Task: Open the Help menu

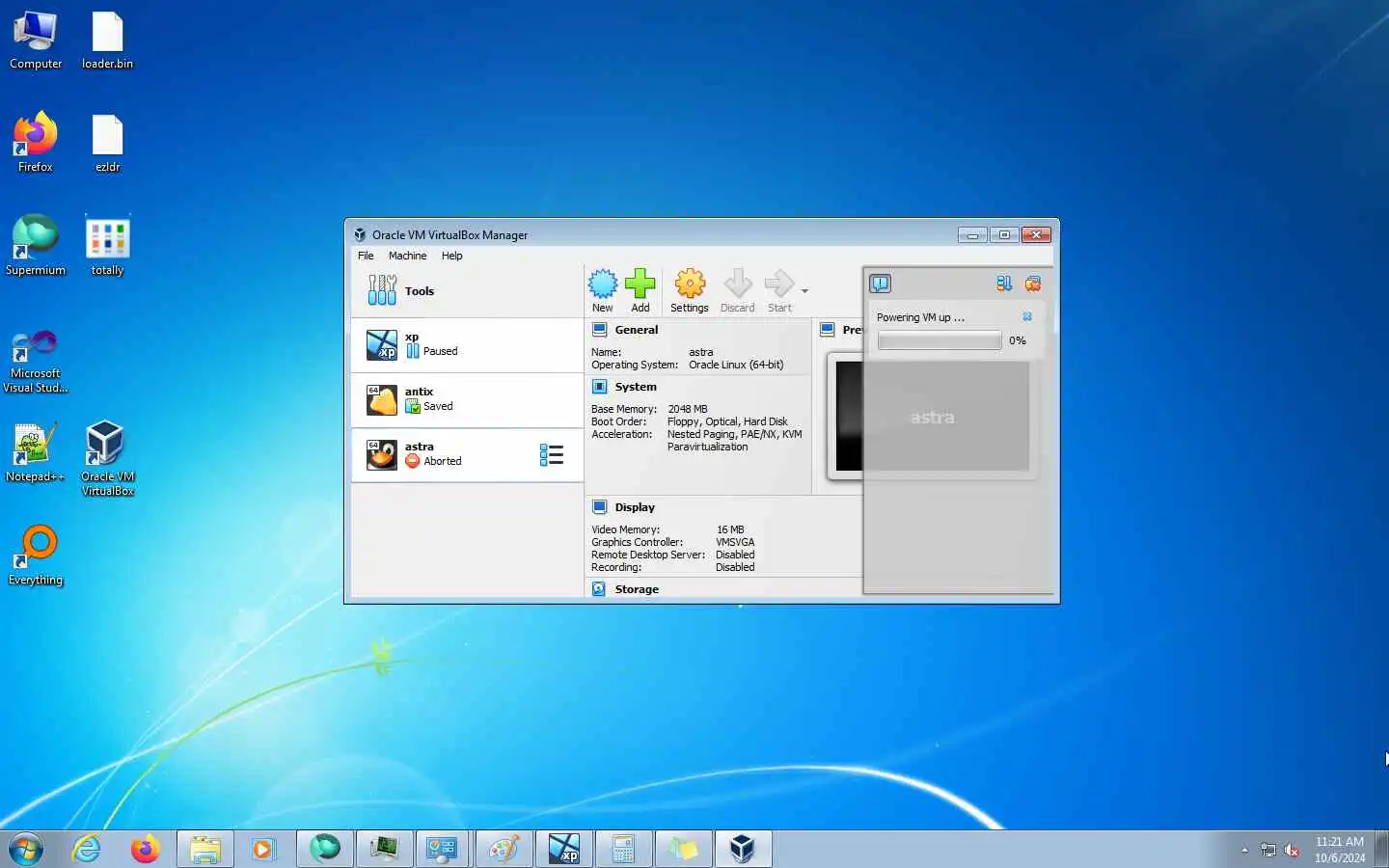Action: point(451,256)
